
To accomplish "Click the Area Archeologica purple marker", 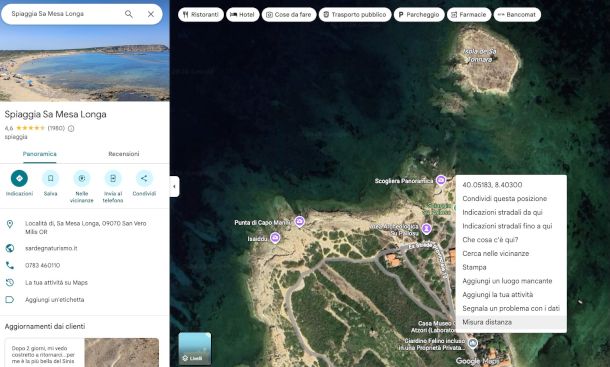I will [x=426, y=228].
